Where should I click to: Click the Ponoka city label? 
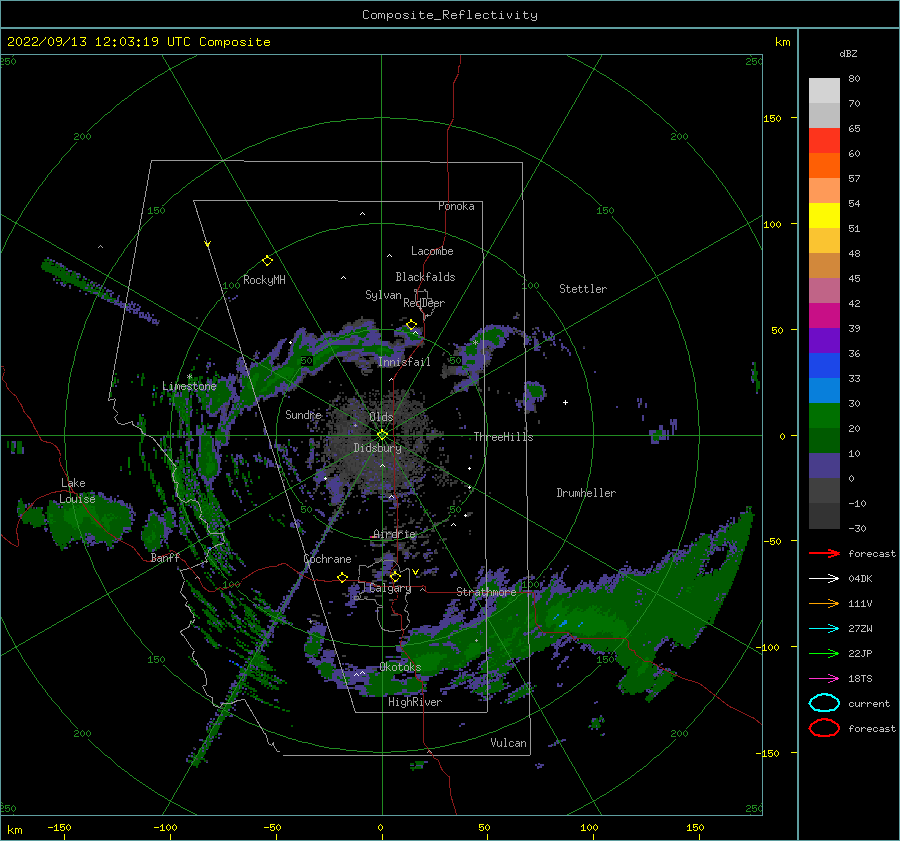[456, 206]
